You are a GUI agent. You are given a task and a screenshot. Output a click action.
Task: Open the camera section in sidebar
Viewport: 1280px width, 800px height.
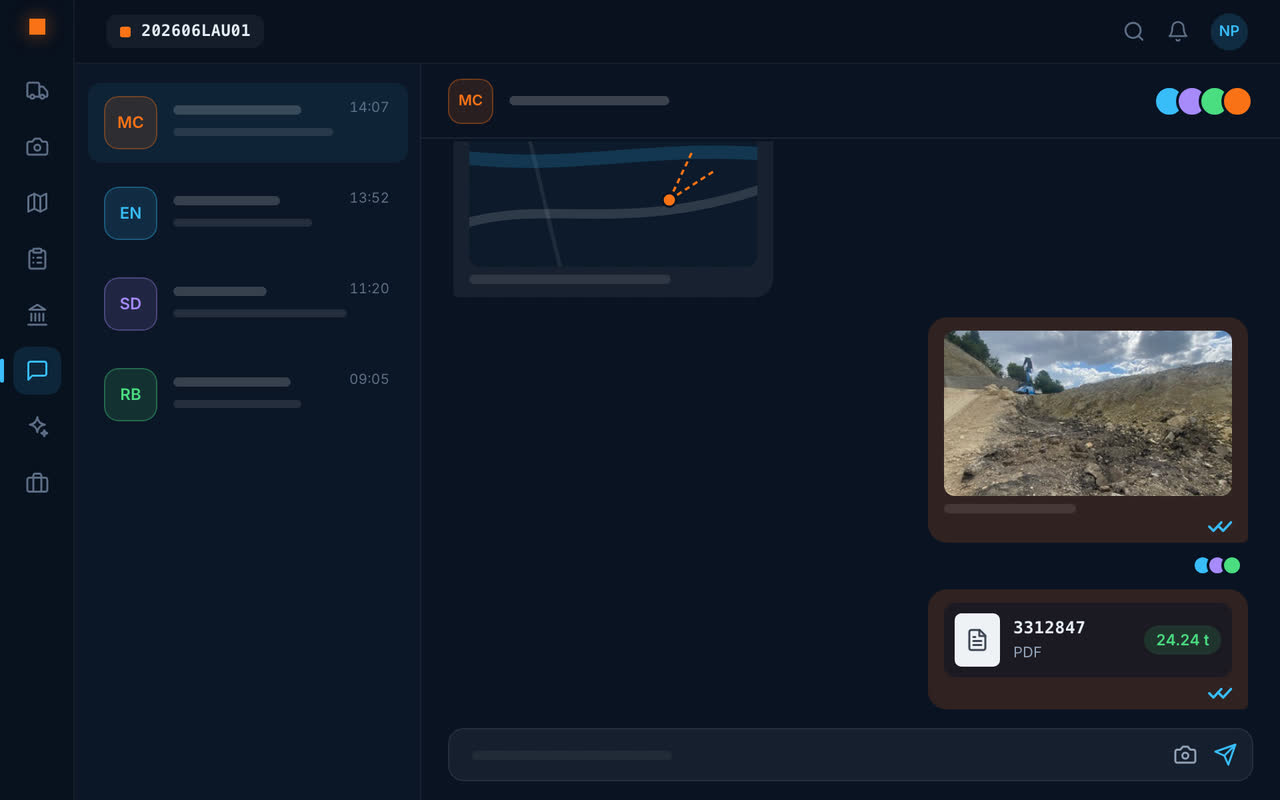point(37,147)
